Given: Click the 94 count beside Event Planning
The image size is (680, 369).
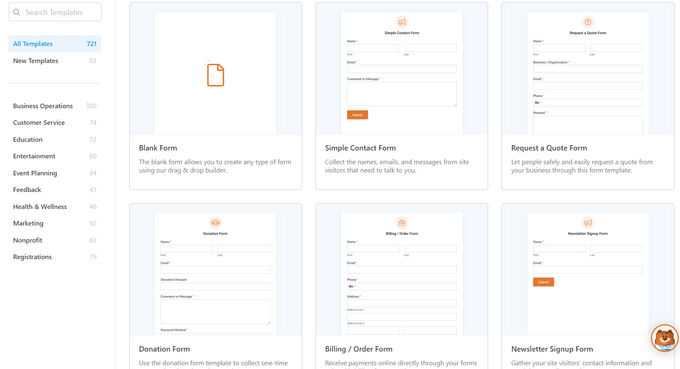Looking at the screenshot, I should coord(93,173).
